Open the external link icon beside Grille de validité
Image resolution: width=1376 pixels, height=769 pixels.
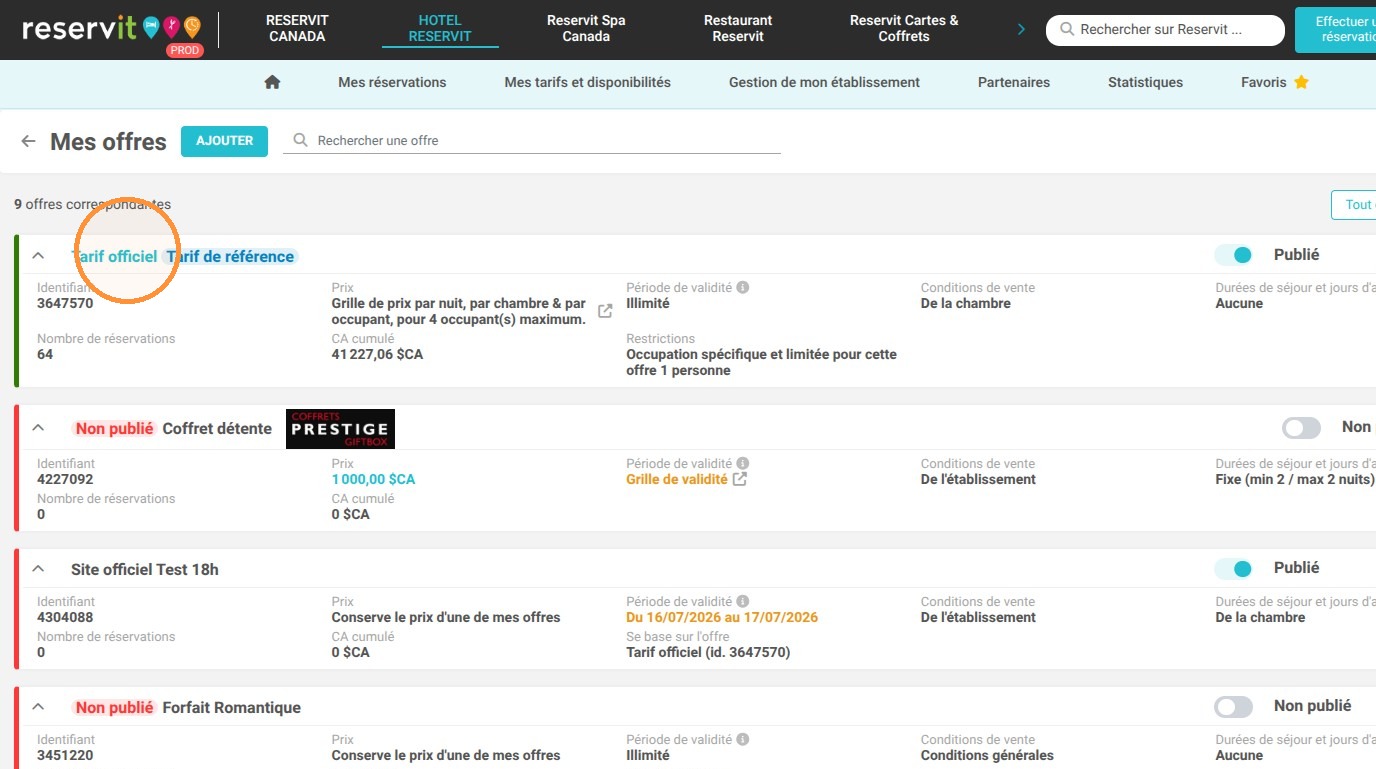tap(740, 479)
